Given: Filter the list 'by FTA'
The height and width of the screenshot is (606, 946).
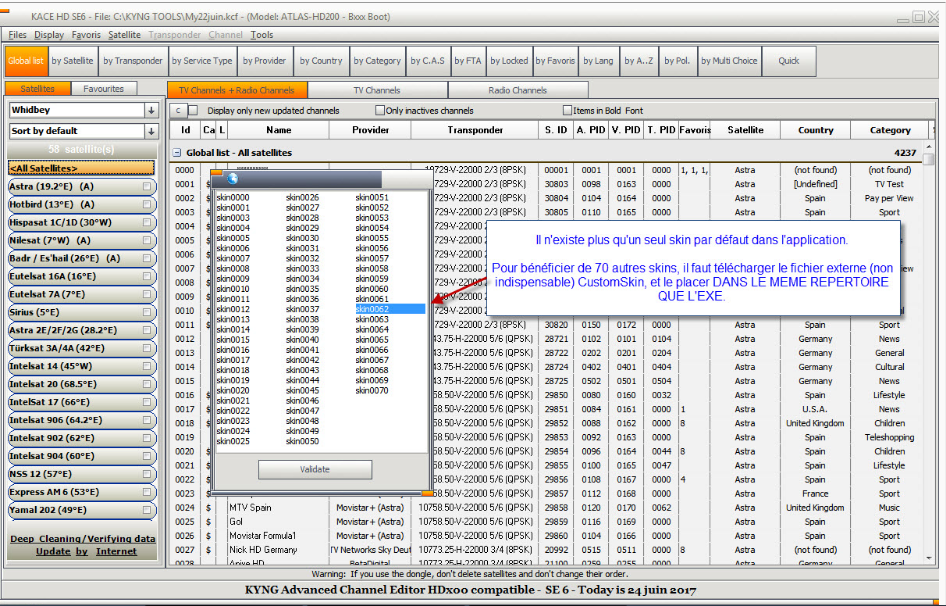Looking at the screenshot, I should click(x=468, y=61).
